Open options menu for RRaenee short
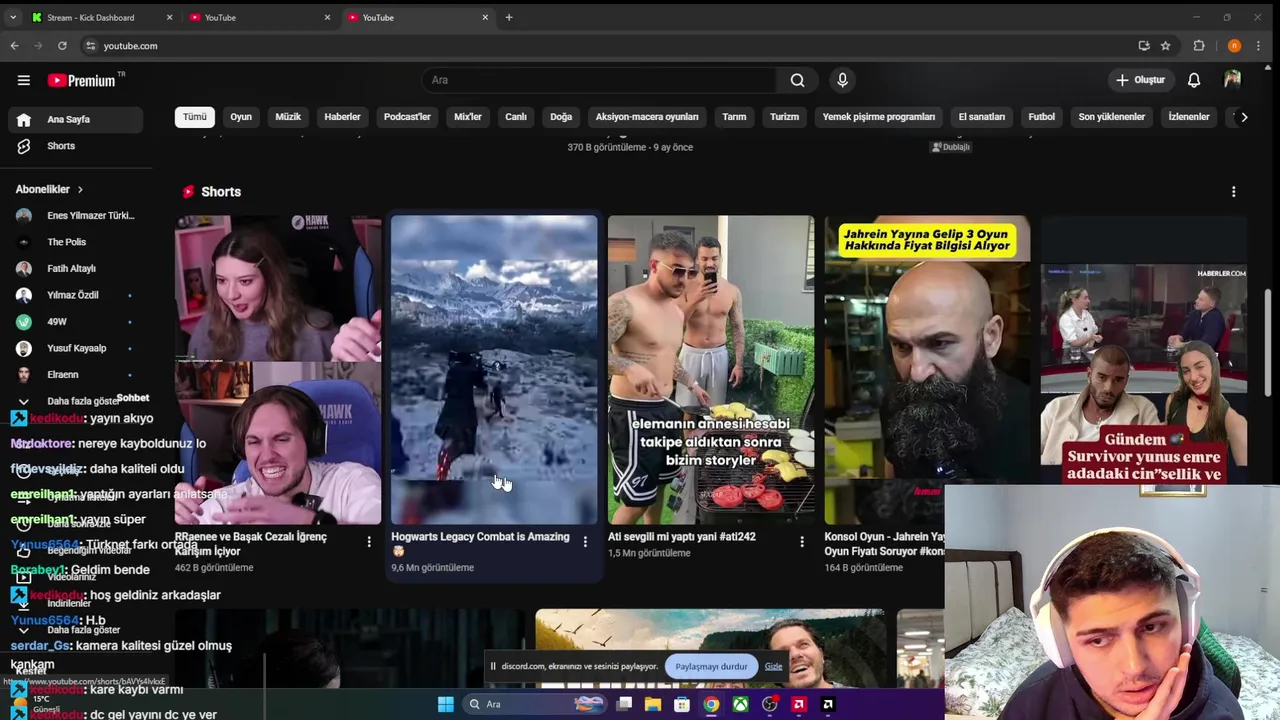 [x=368, y=542]
